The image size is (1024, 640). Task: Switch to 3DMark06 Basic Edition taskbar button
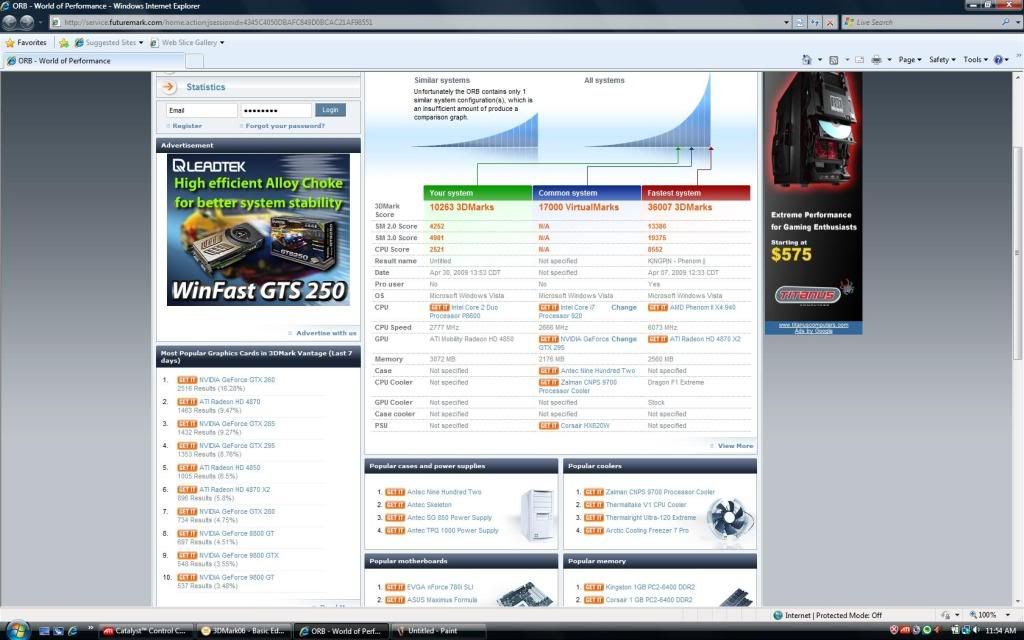click(x=243, y=631)
